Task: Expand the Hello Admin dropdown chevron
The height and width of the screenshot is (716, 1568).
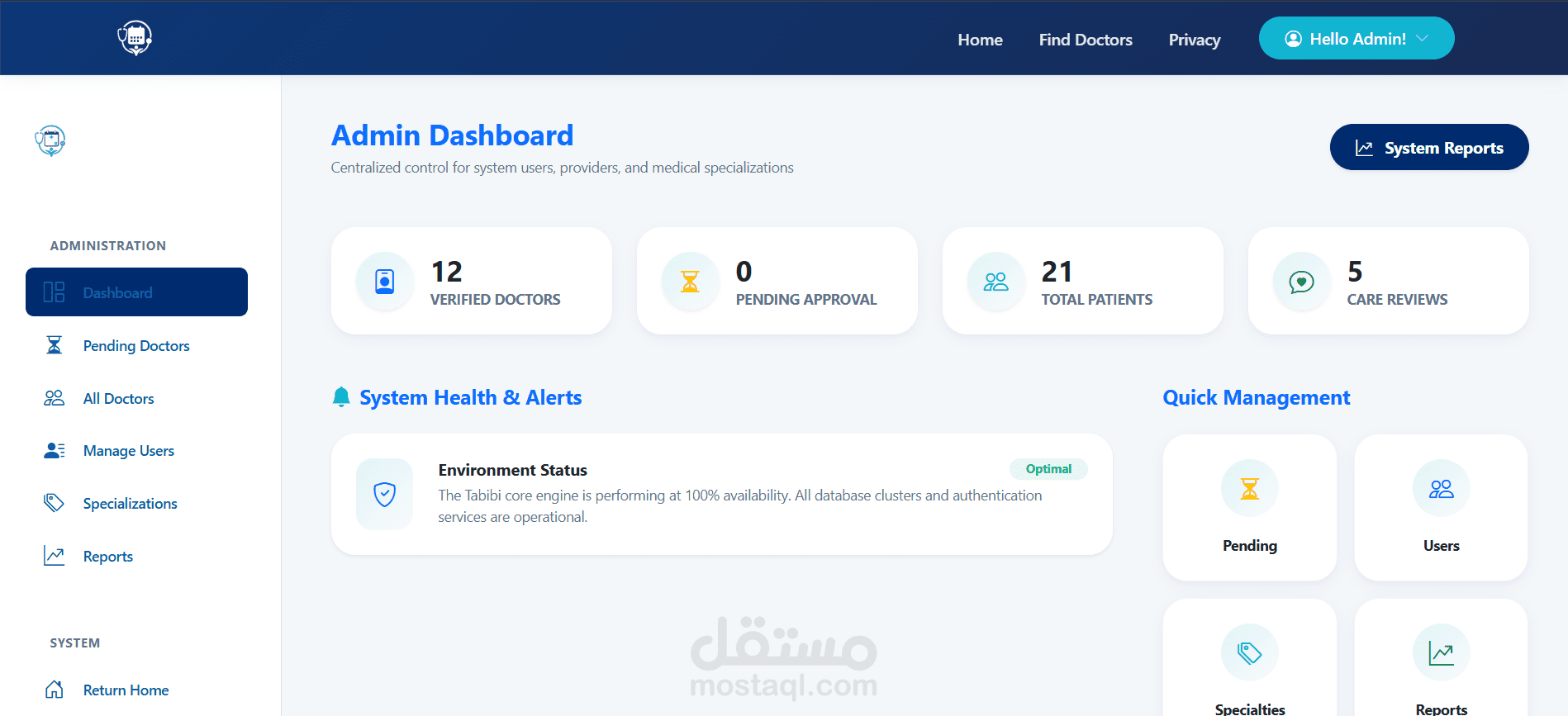Action: coord(1423,39)
